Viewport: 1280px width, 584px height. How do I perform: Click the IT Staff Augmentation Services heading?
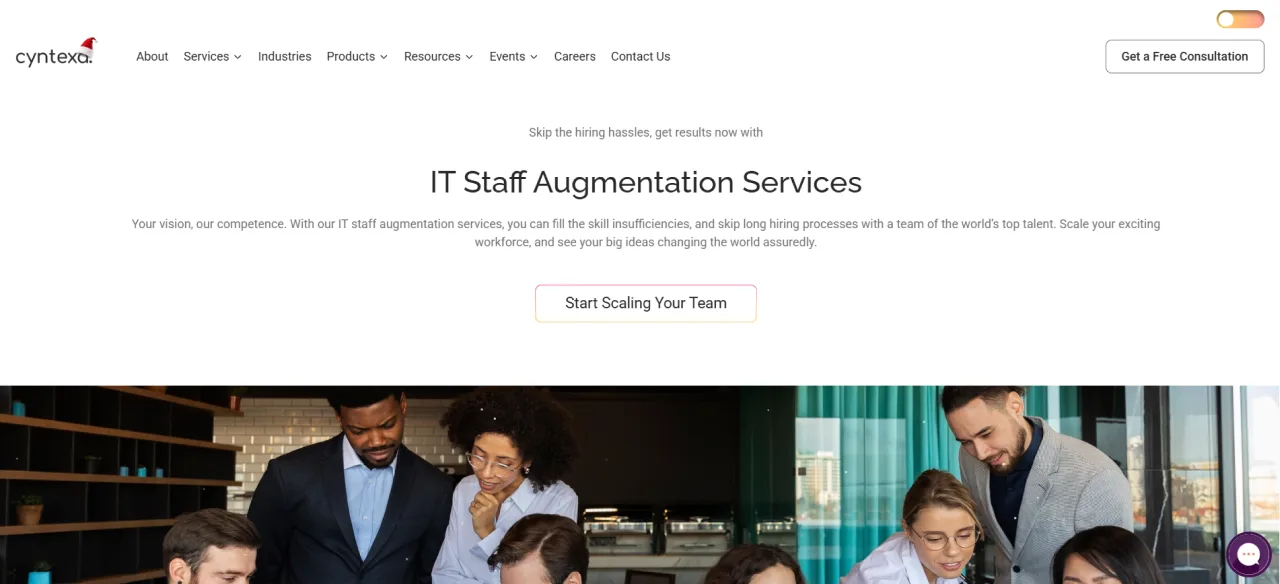point(646,182)
